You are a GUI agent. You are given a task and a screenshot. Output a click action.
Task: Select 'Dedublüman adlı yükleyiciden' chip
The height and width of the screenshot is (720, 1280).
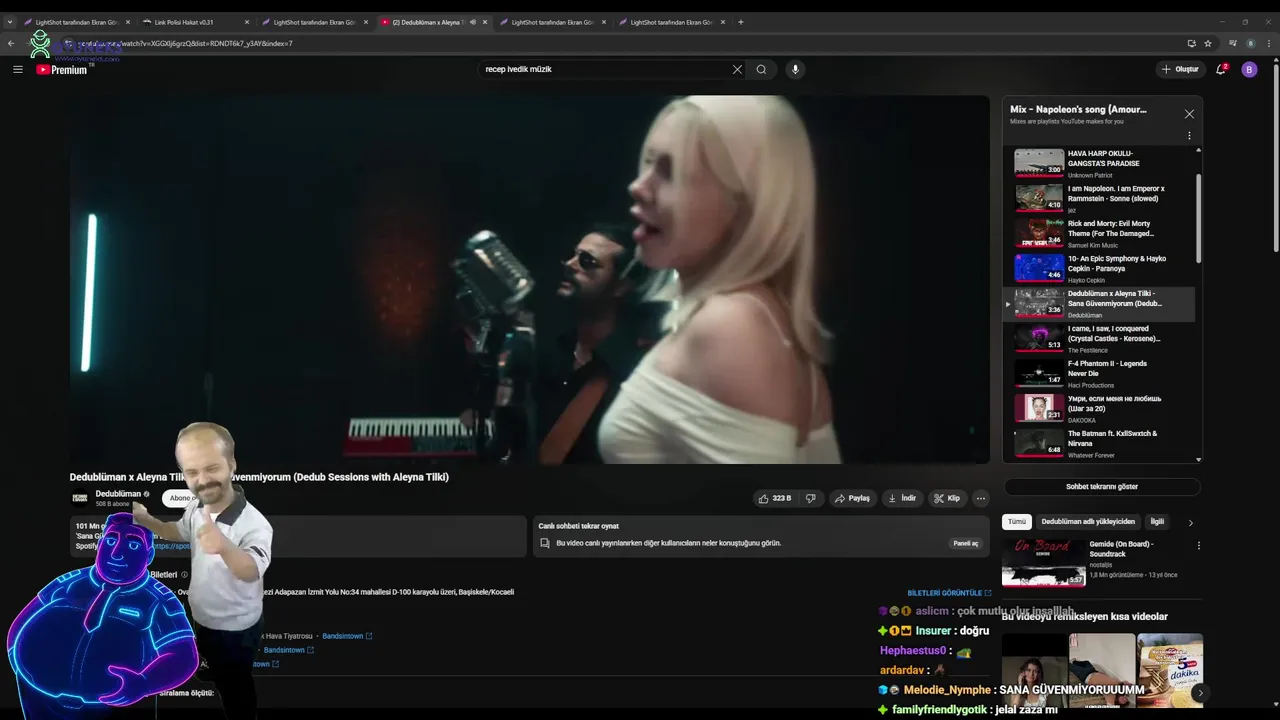pyautogui.click(x=1088, y=522)
